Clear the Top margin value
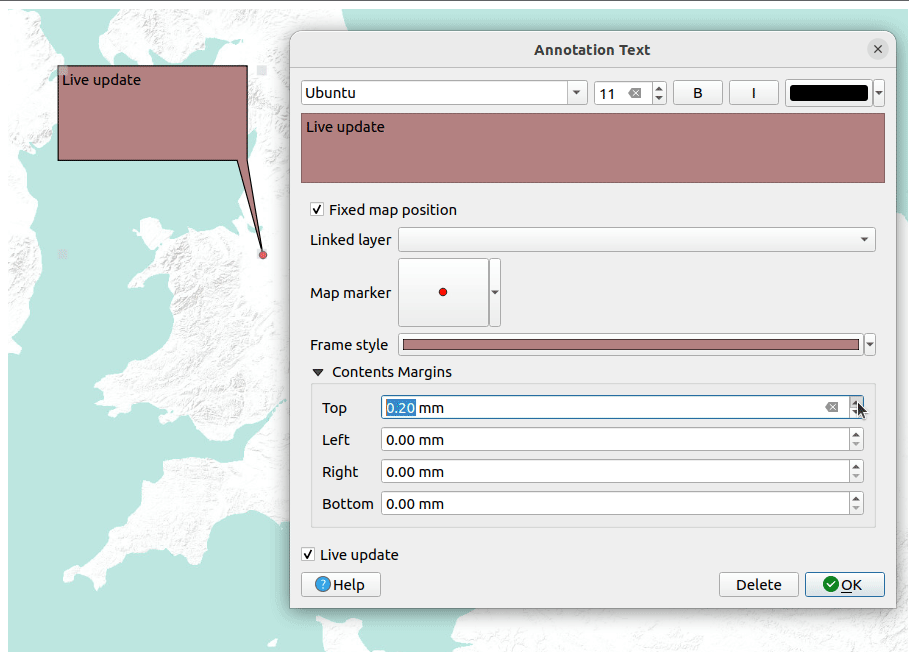Viewport: 909px width, 652px height. coord(831,408)
